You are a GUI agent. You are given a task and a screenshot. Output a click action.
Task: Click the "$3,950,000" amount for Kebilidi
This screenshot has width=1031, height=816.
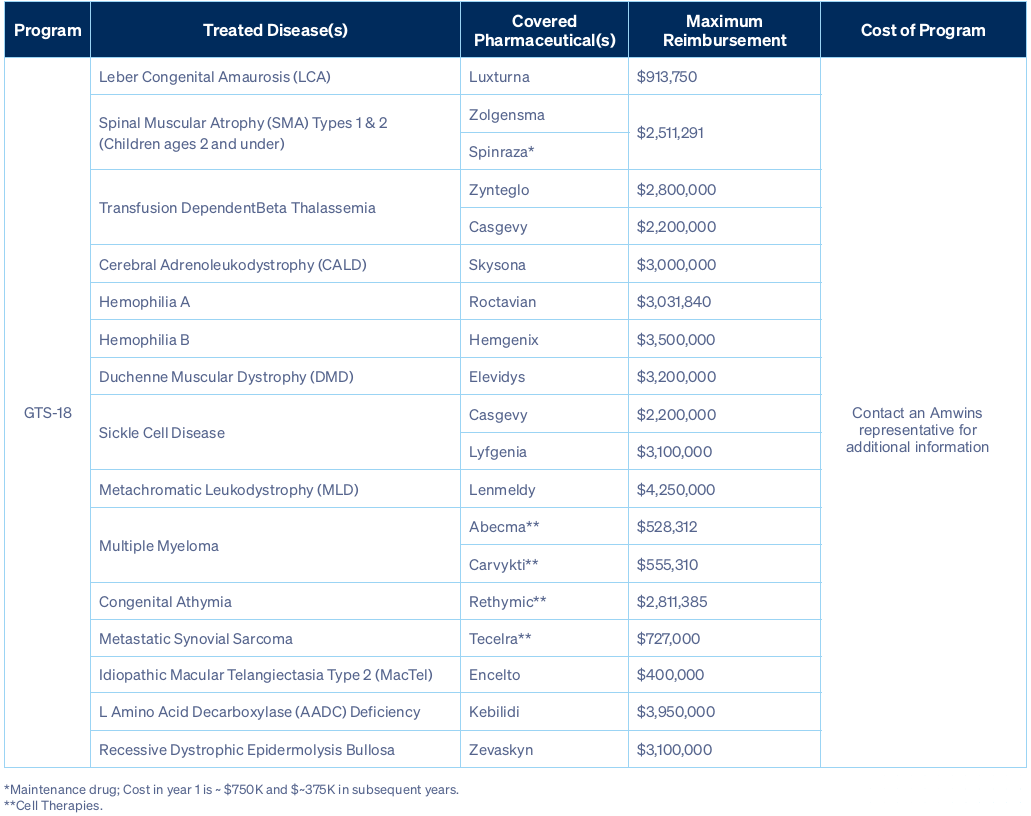676,711
